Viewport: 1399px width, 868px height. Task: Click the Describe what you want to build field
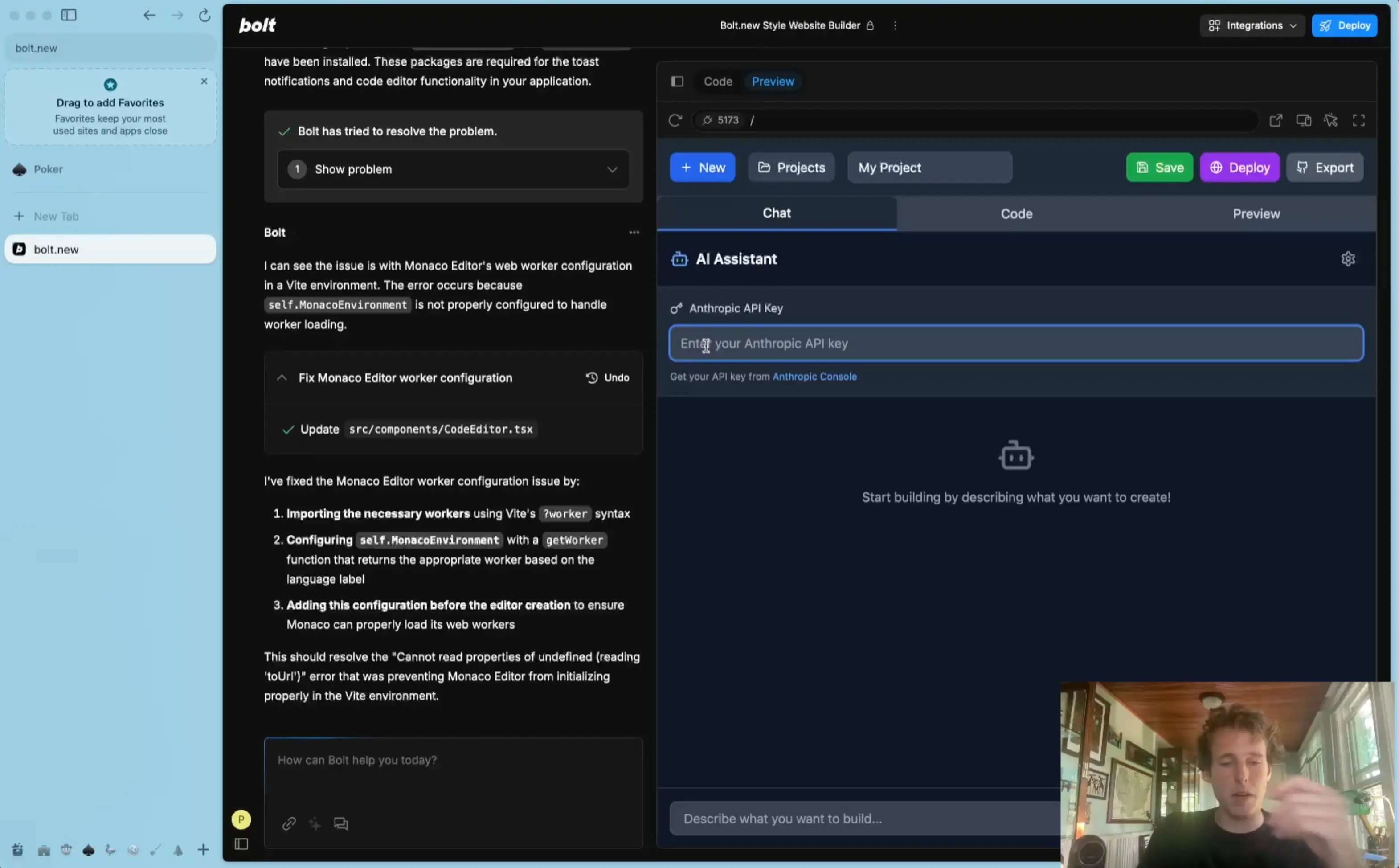click(865, 819)
